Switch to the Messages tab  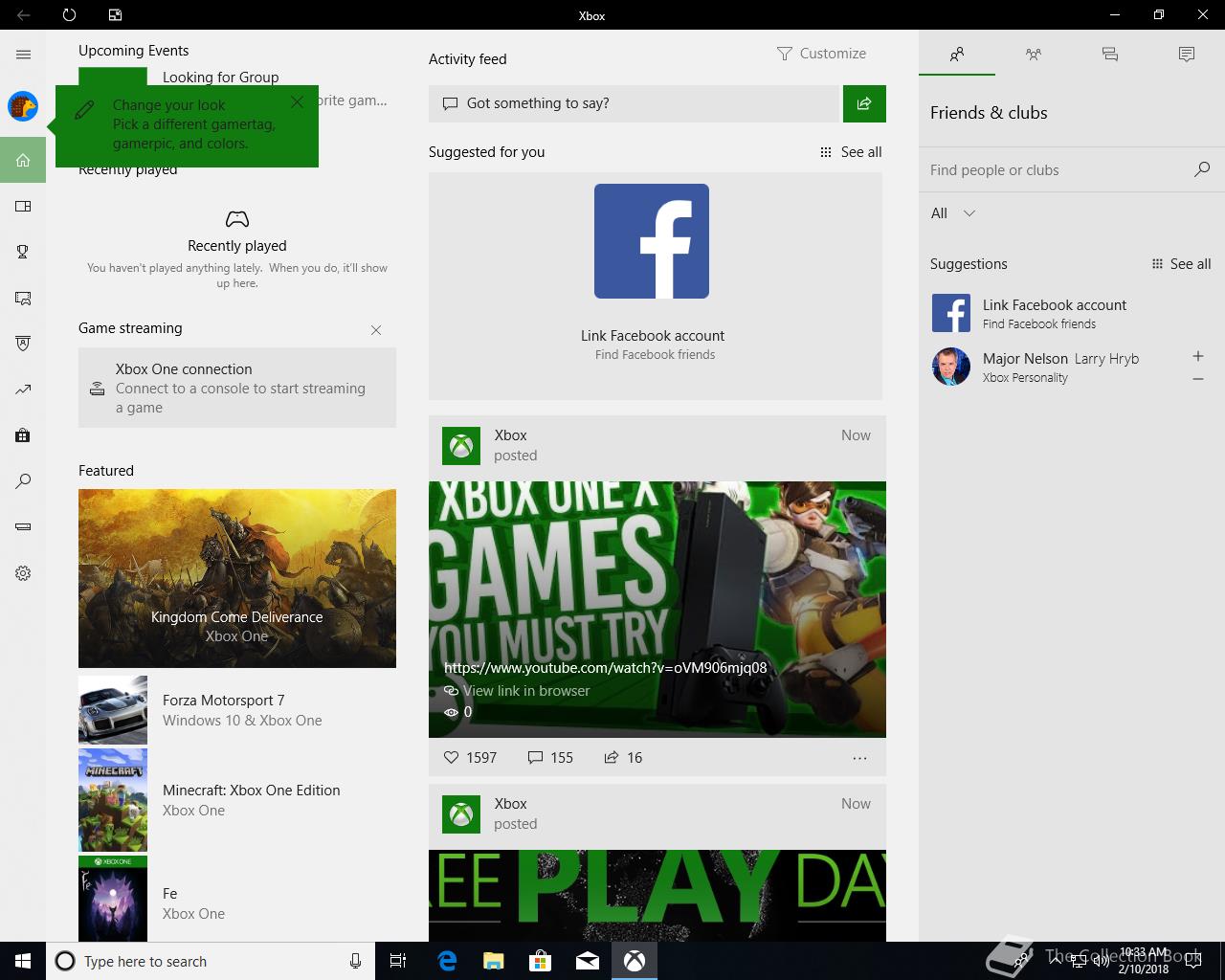(1110, 55)
